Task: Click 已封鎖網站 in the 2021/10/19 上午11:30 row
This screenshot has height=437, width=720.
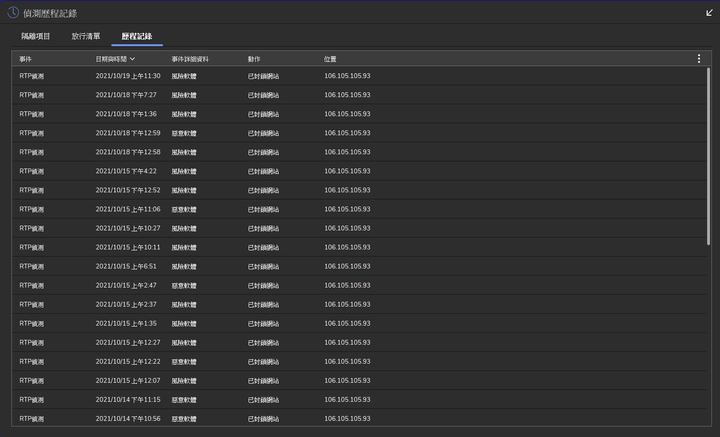Action: (264, 76)
